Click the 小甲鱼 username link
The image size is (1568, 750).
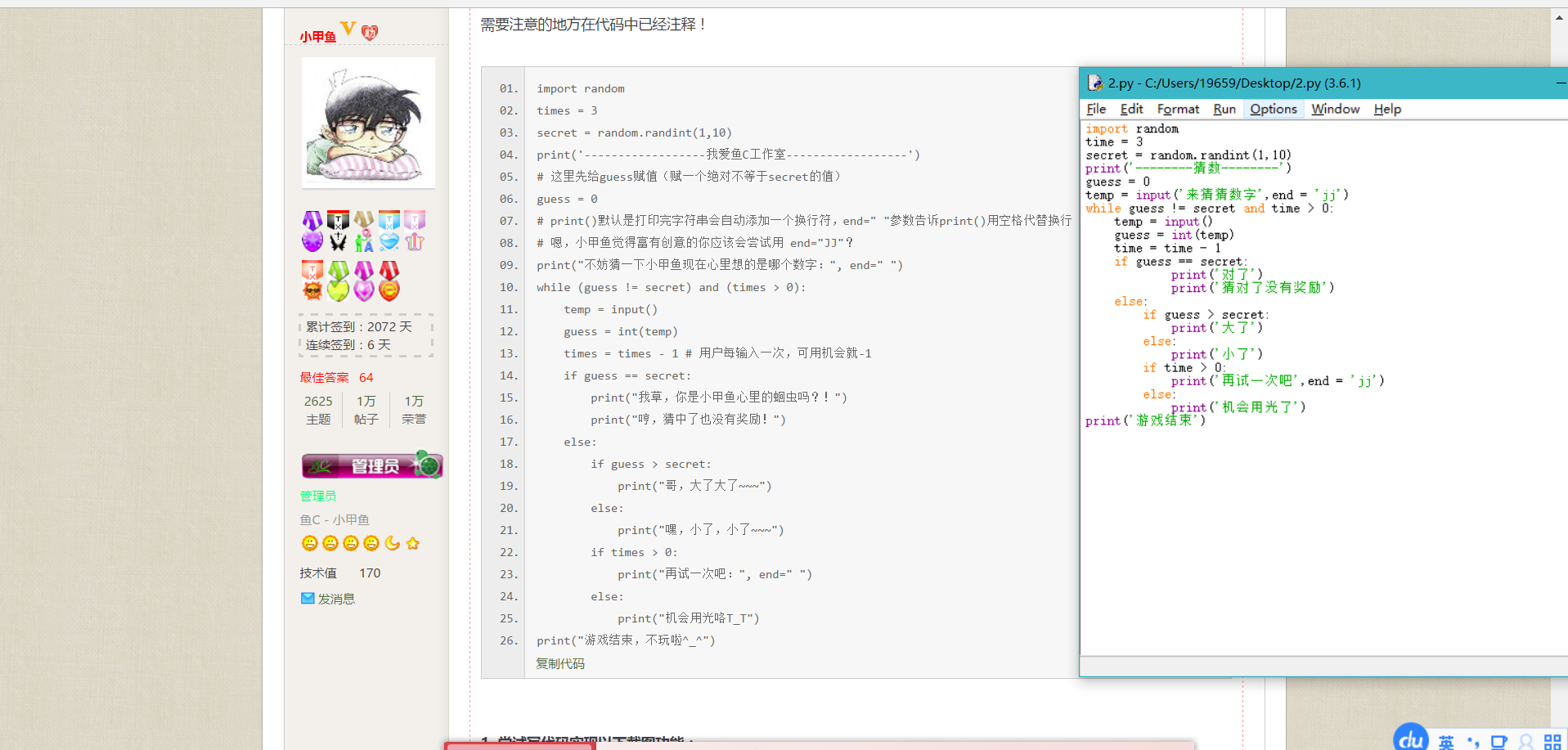317,37
